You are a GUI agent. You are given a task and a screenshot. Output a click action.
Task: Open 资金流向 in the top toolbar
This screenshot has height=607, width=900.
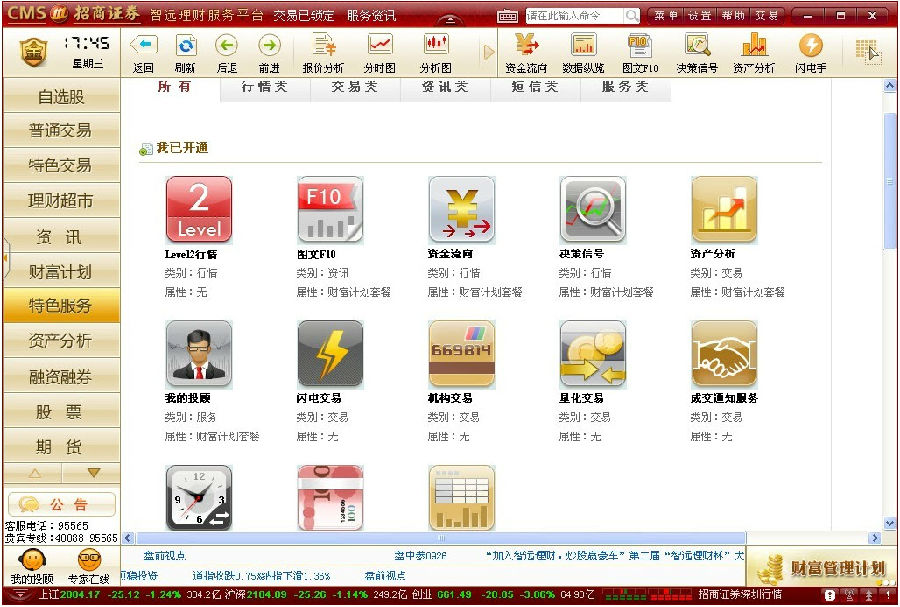(x=525, y=52)
